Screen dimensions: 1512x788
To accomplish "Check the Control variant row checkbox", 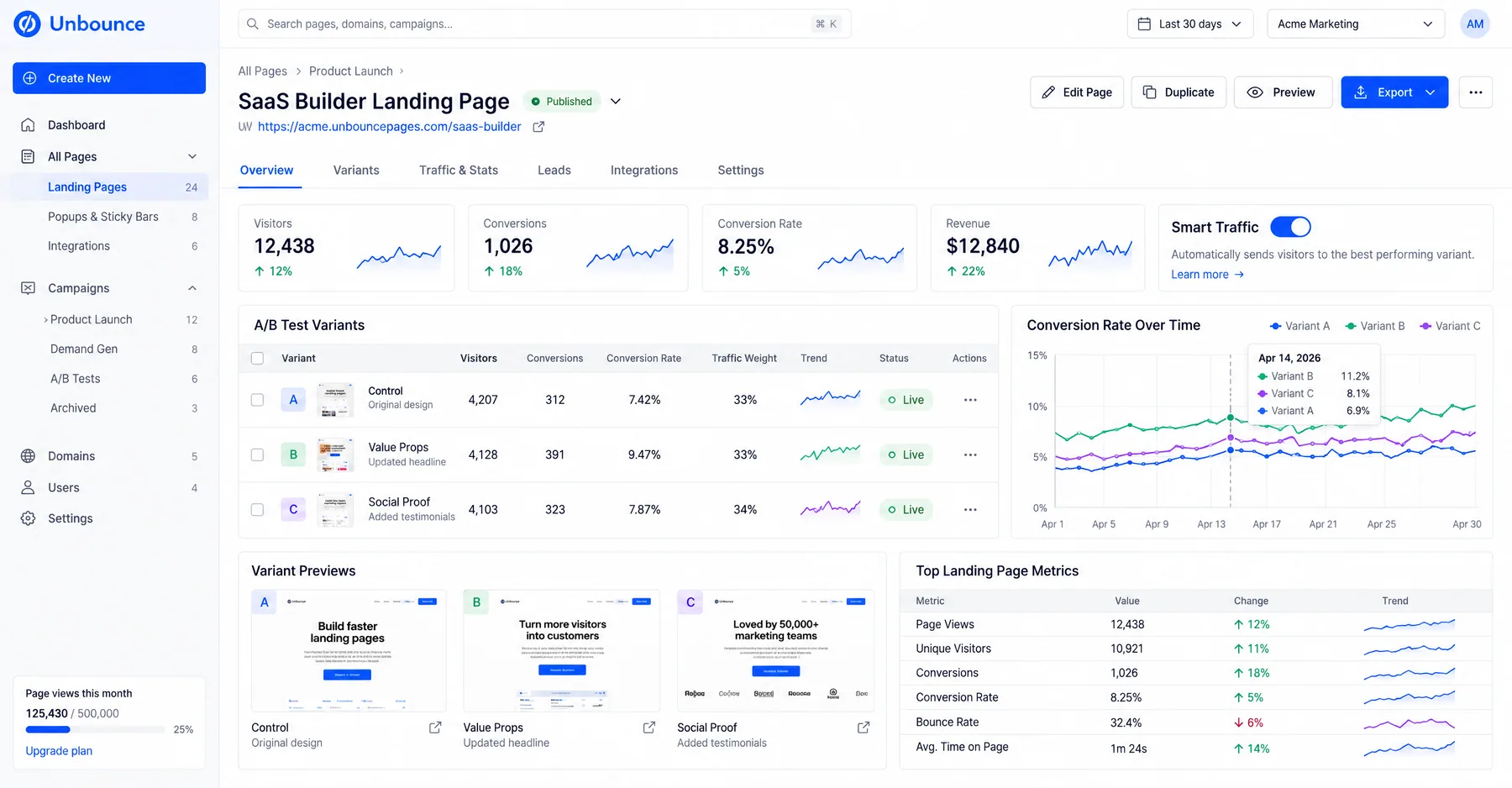I will (257, 400).
